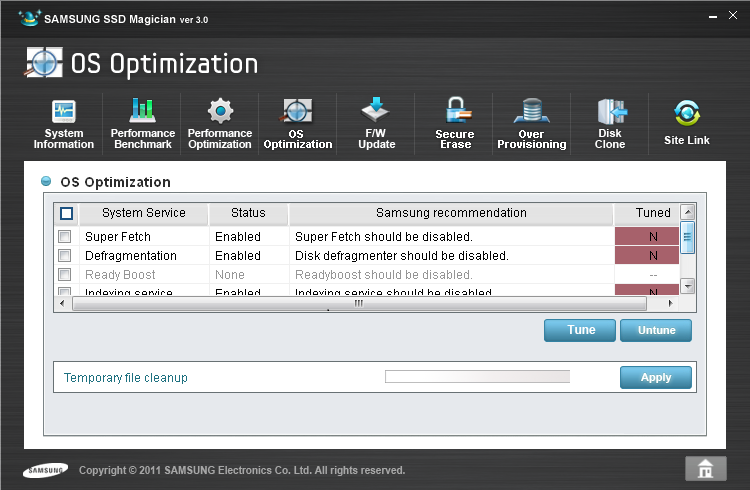Click the SSD Magician title bar icon

29,18
